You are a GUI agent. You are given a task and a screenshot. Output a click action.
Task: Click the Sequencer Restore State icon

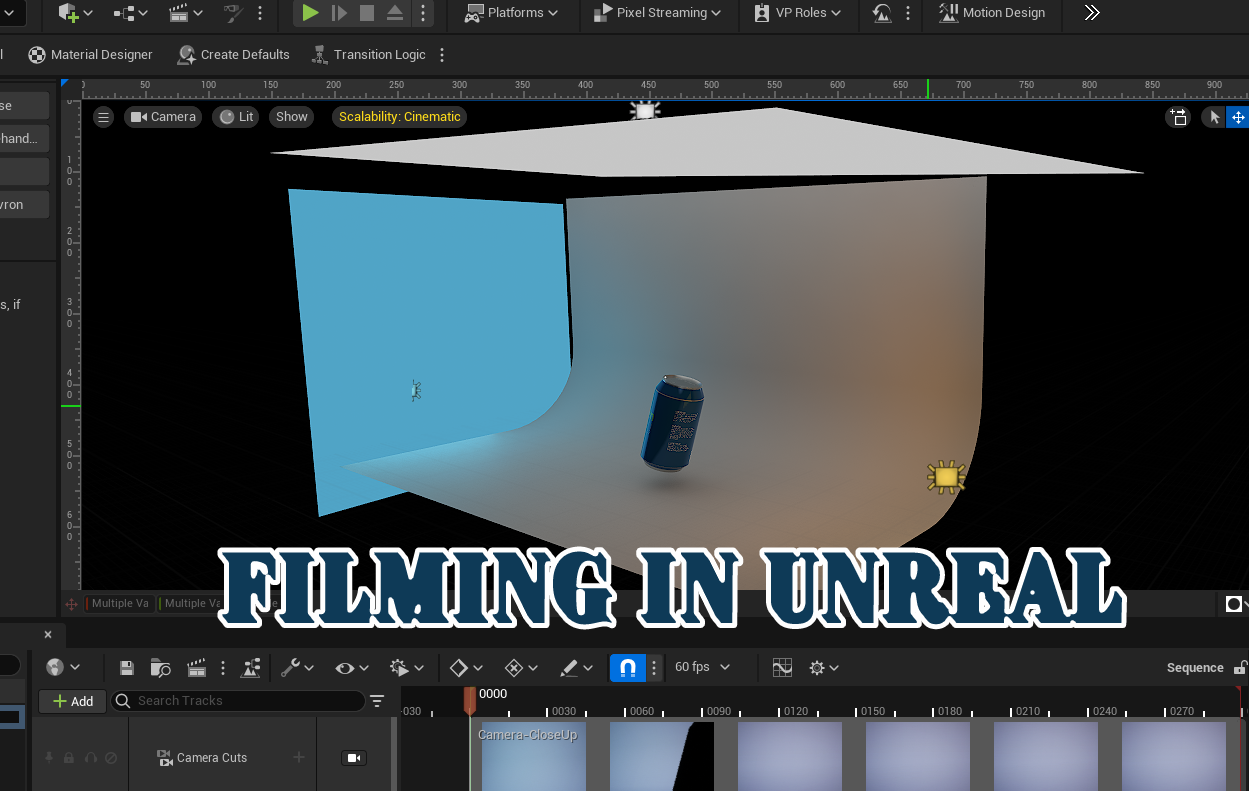251,667
